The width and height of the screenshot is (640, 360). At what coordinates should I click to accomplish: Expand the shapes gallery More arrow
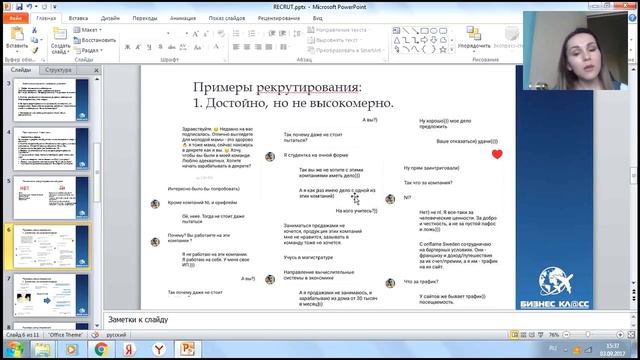pos(452,50)
